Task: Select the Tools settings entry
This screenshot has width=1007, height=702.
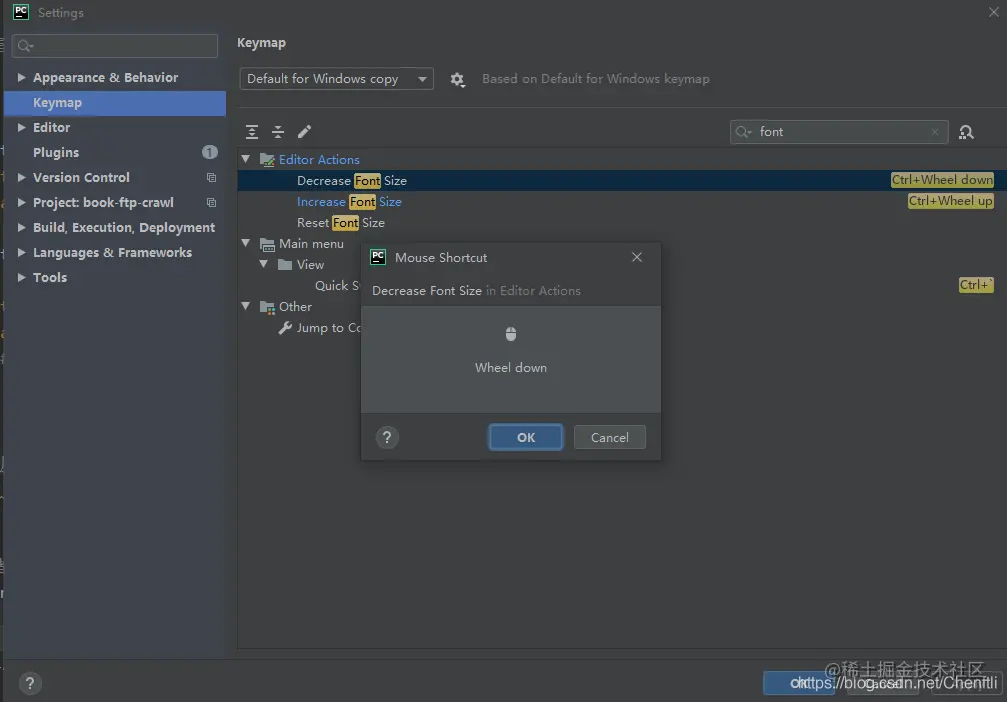Action: click(x=49, y=277)
